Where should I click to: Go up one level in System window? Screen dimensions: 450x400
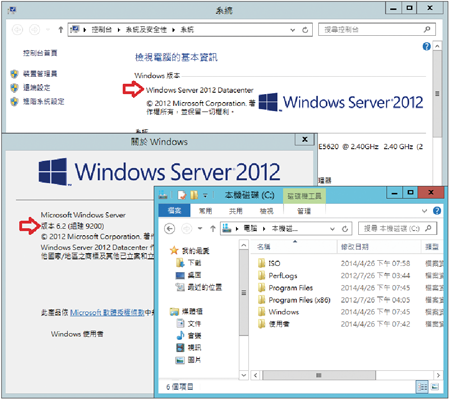(60, 30)
